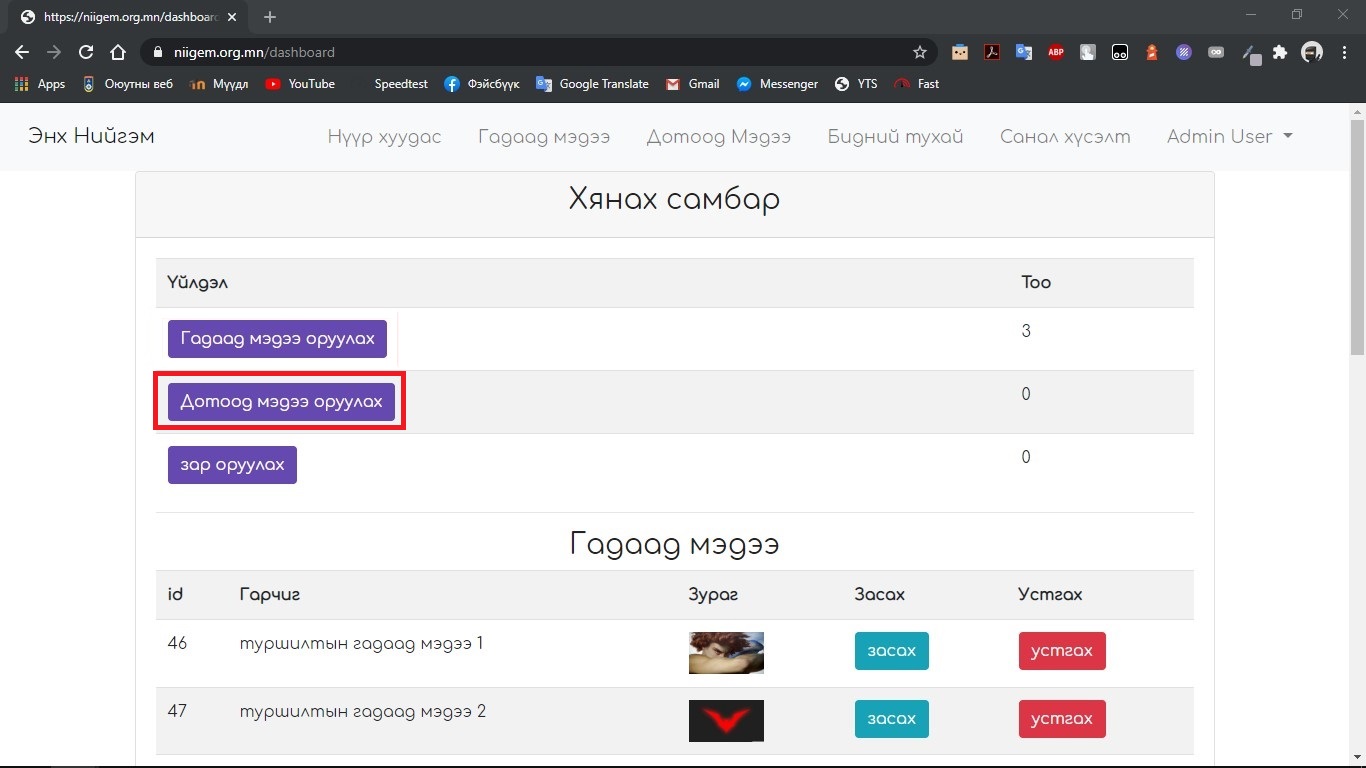1366x768 pixels.
Task: Go to the browser home page icon
Action: tap(118, 52)
